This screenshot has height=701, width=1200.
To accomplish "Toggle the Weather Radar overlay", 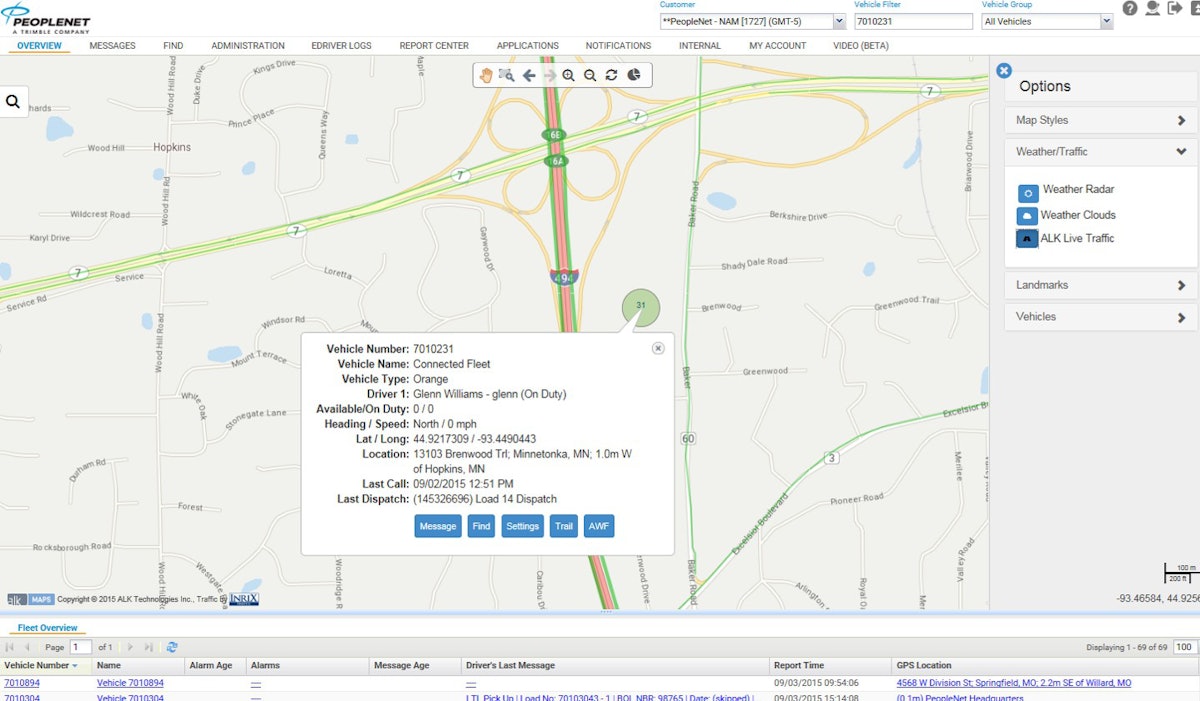I will pyautogui.click(x=1027, y=190).
